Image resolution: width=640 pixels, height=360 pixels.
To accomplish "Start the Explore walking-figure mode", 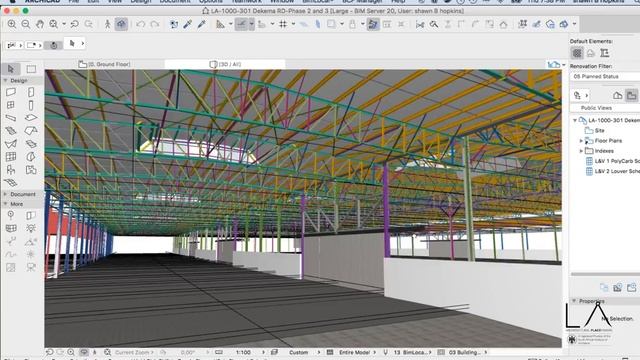I will (x=107, y=24).
